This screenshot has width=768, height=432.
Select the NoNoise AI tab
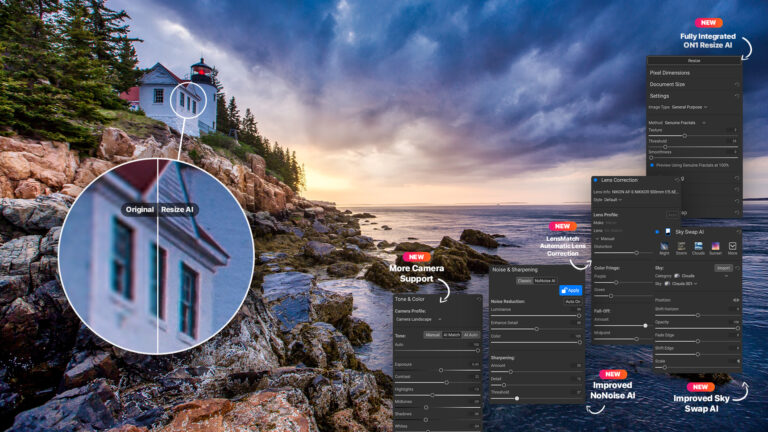tap(545, 281)
